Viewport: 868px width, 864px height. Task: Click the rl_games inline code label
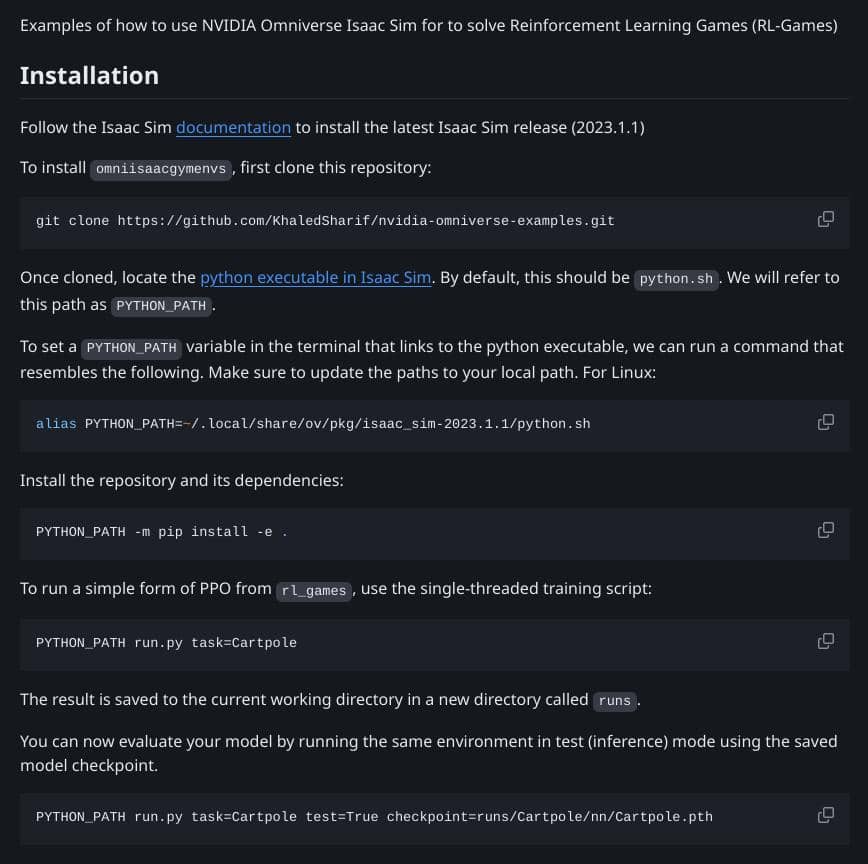(313, 590)
